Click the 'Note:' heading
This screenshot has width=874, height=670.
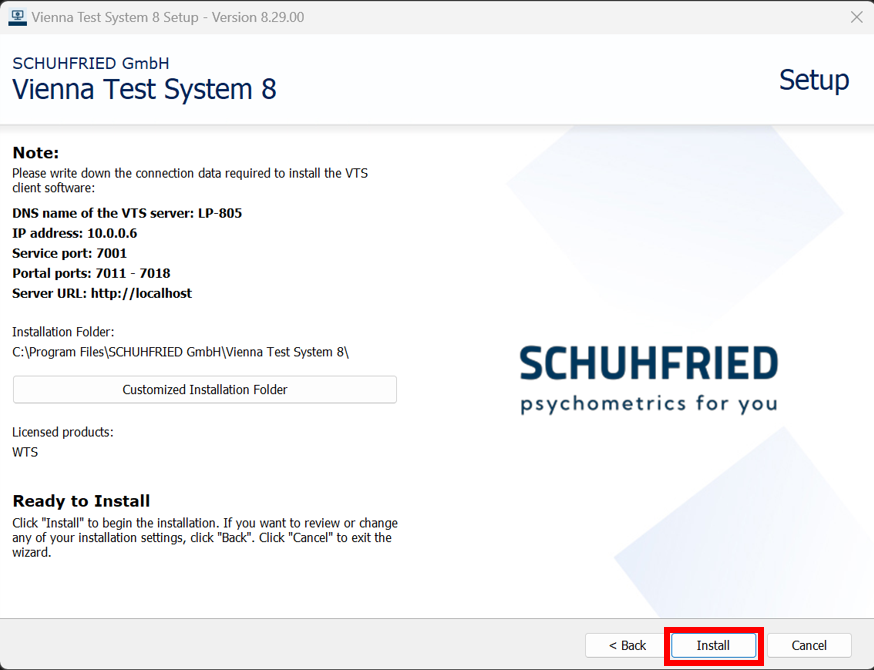(36, 153)
